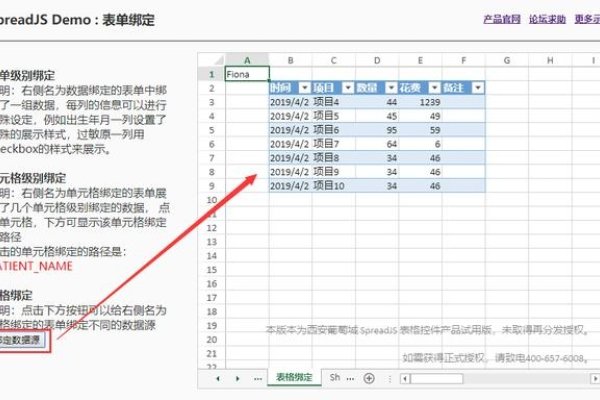Switch to the Sh... sheet tab

pos(335,377)
